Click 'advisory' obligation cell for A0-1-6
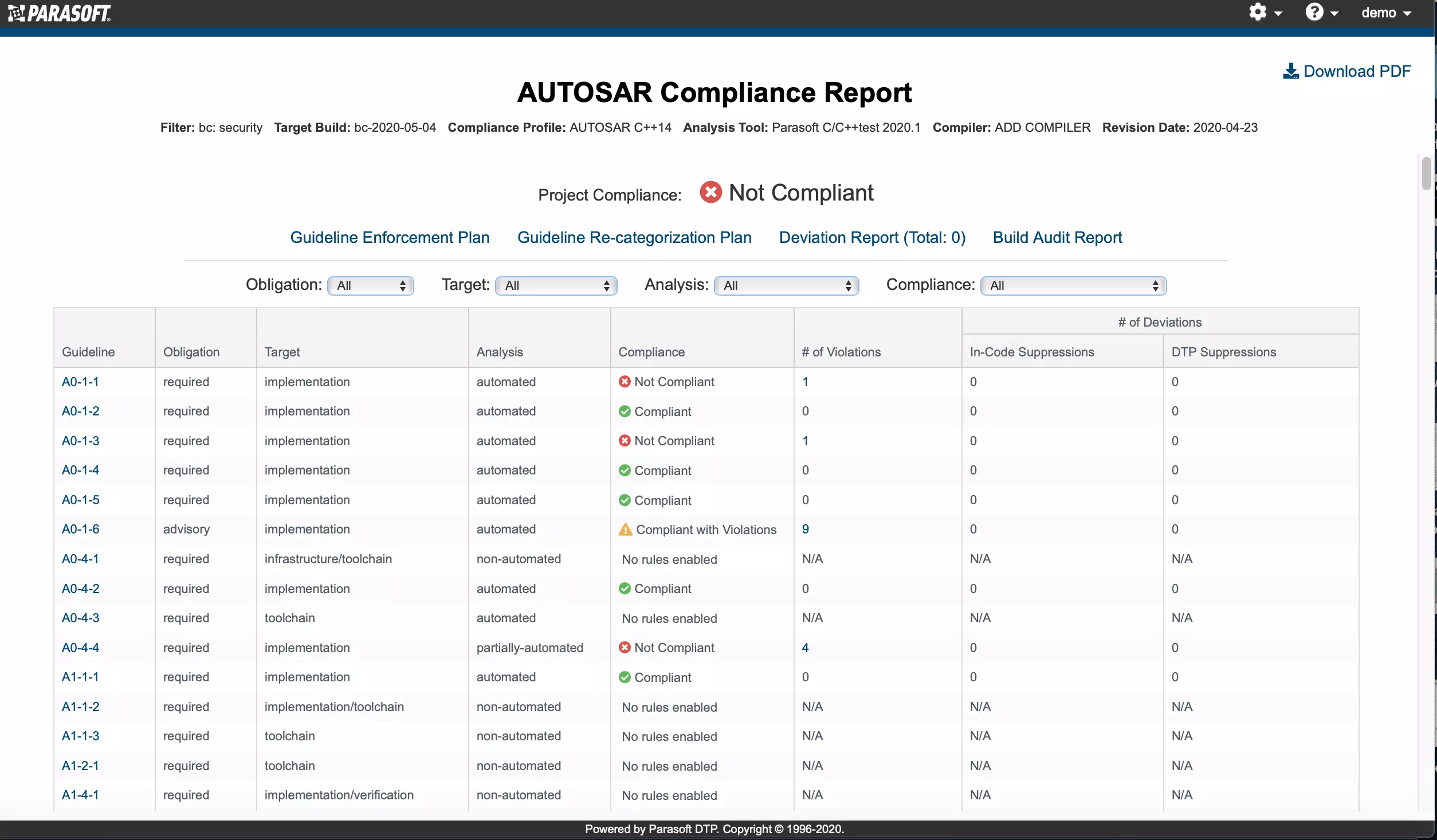1437x840 pixels. pos(186,529)
